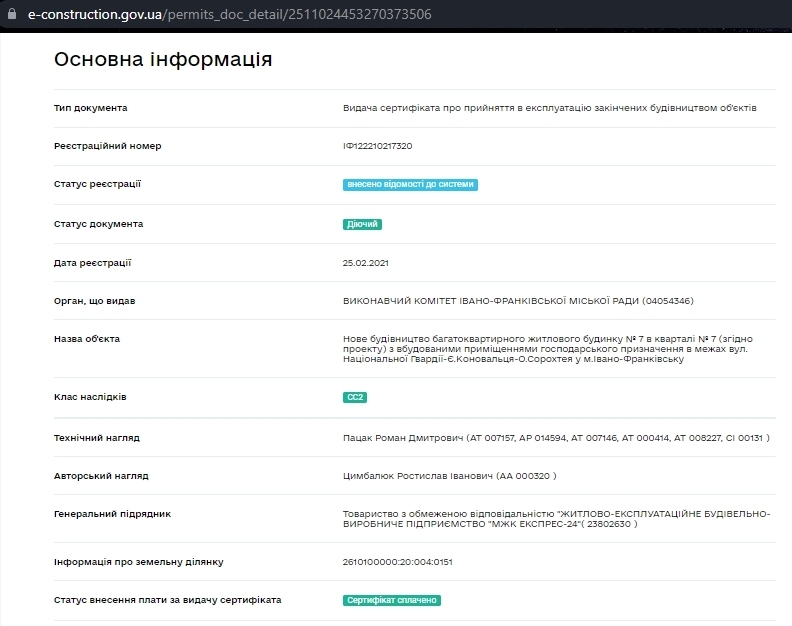The height and width of the screenshot is (626, 792).
Task: Select the document type value 'Видача сертифіката...'
Action: 550,108
